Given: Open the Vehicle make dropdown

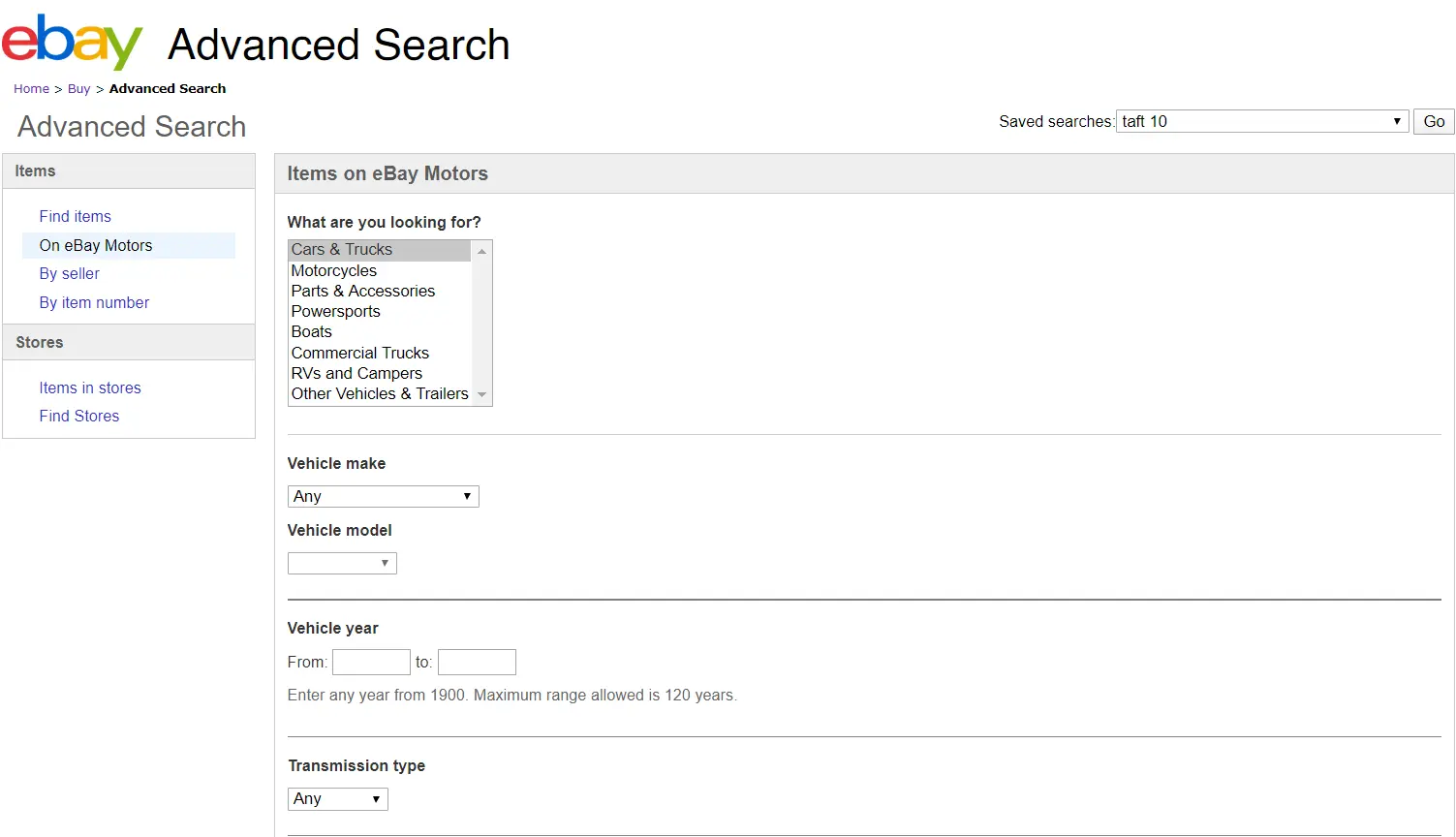Looking at the screenshot, I should point(384,496).
